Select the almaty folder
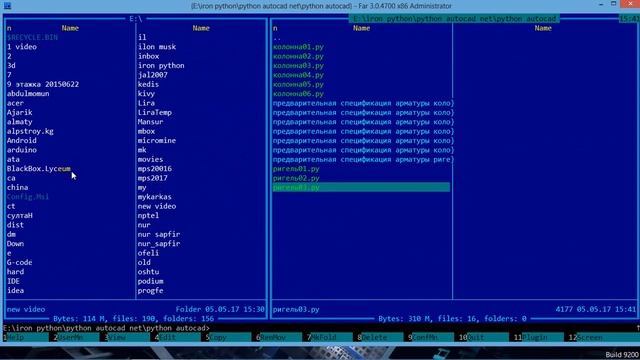This screenshot has height=360, width=640. 20,122
